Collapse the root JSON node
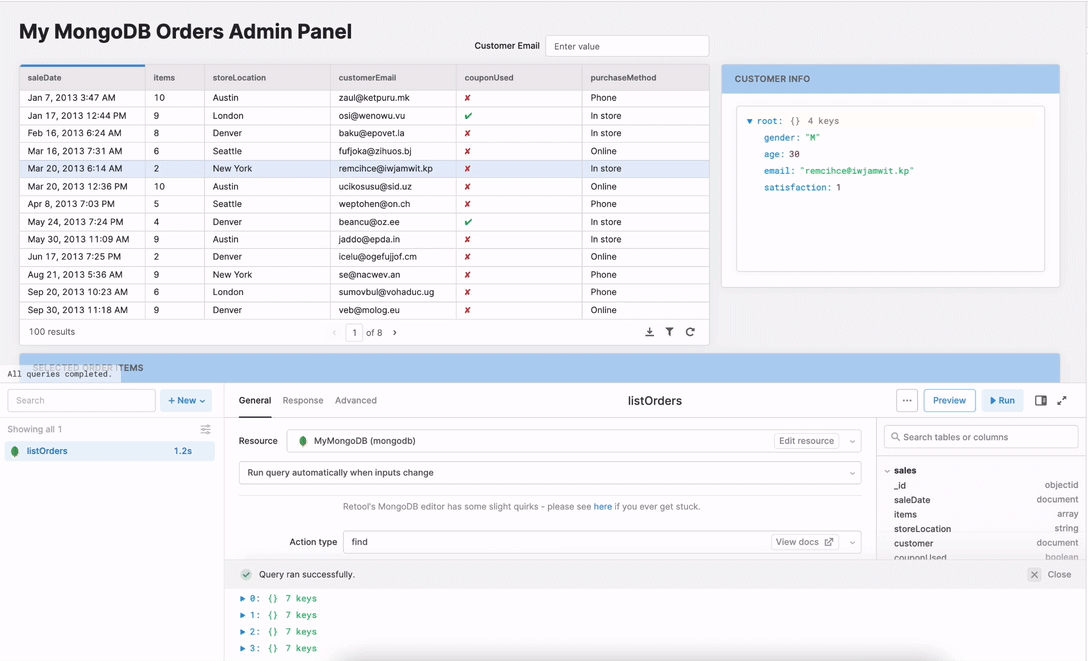 749,121
